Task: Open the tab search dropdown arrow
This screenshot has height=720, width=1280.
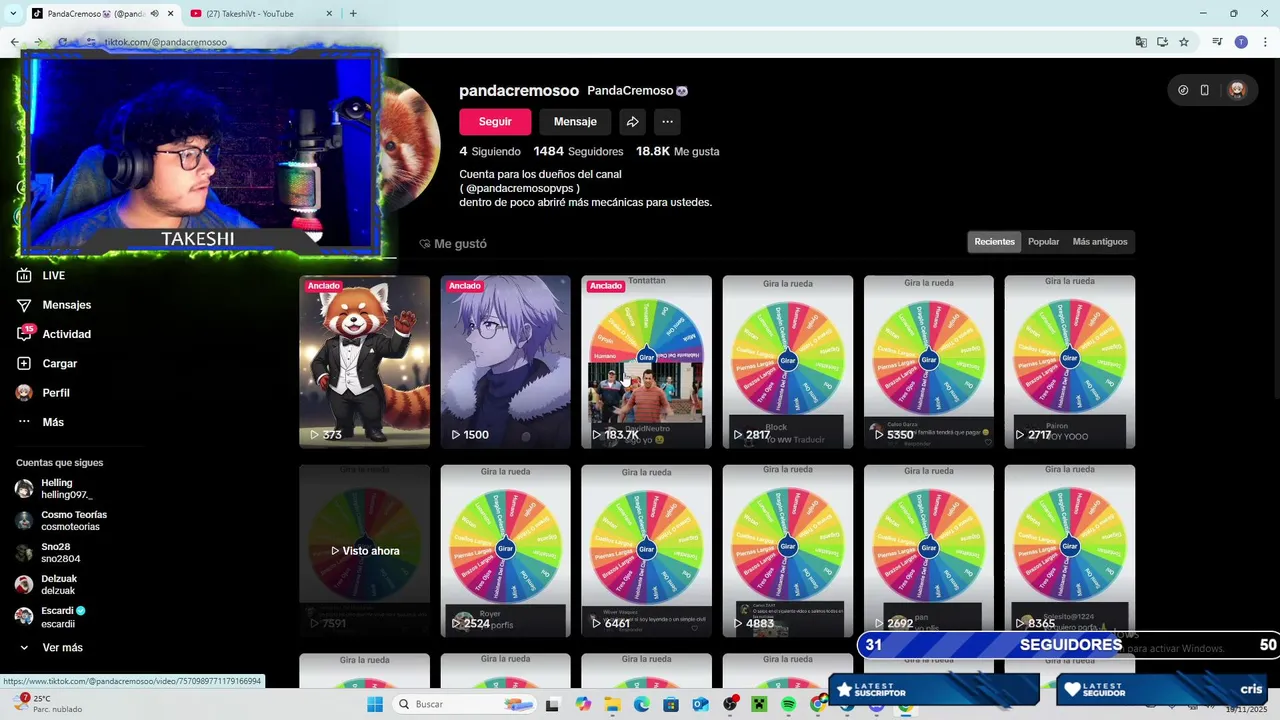Action: pos(13,13)
